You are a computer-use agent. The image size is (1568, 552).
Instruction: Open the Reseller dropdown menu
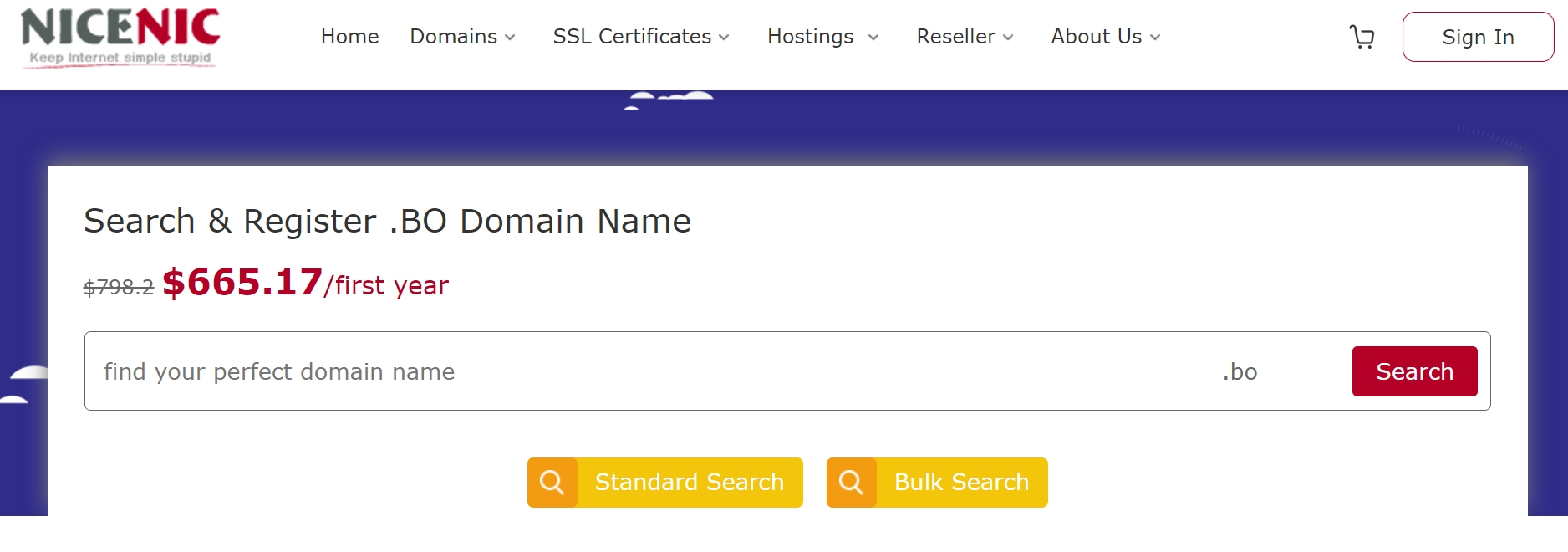[x=965, y=37]
